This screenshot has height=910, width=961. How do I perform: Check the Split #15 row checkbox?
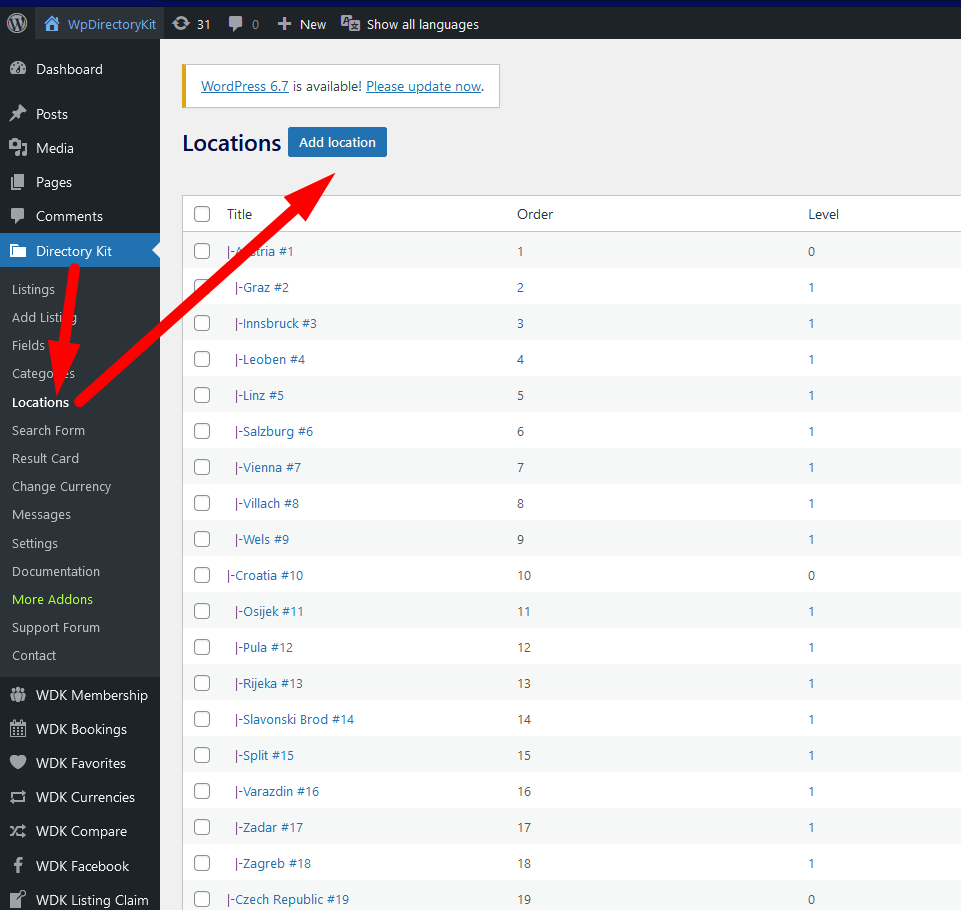(202, 755)
